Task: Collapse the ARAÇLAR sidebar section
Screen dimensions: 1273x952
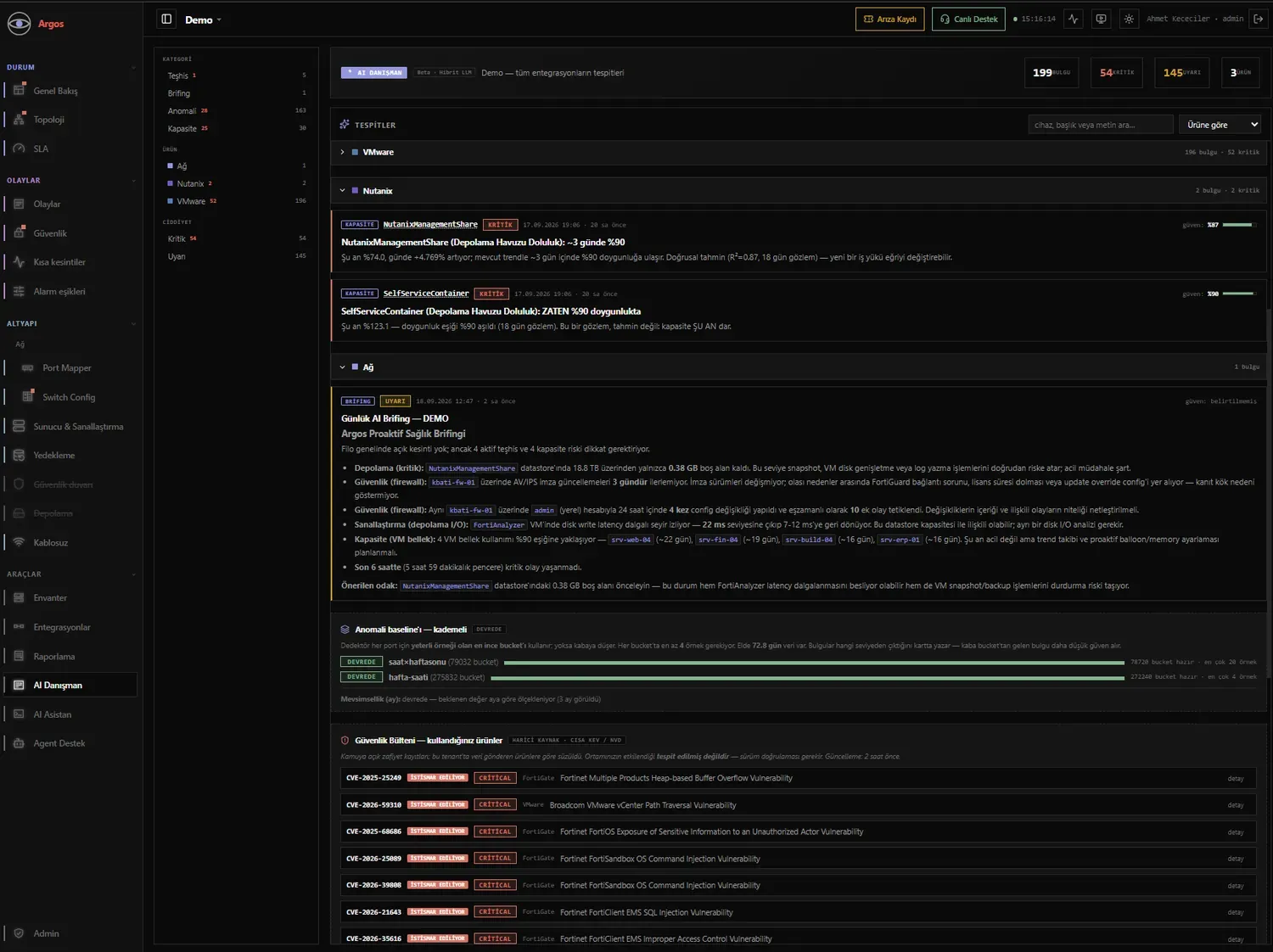Action: coord(133,574)
